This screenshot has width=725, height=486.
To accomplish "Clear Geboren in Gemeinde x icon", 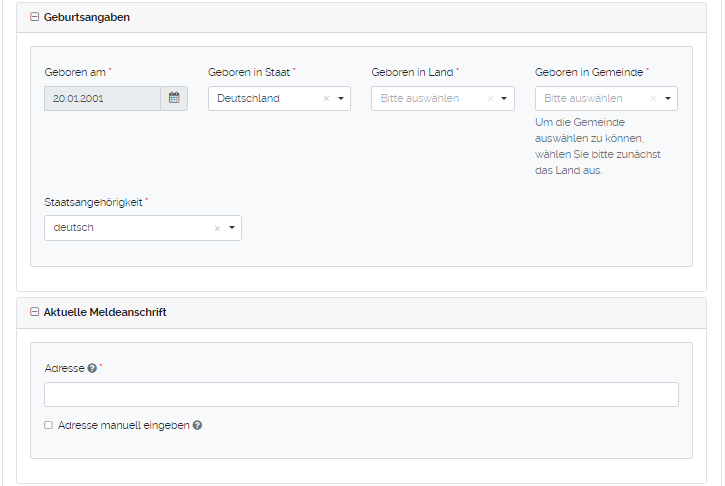I will [653, 99].
